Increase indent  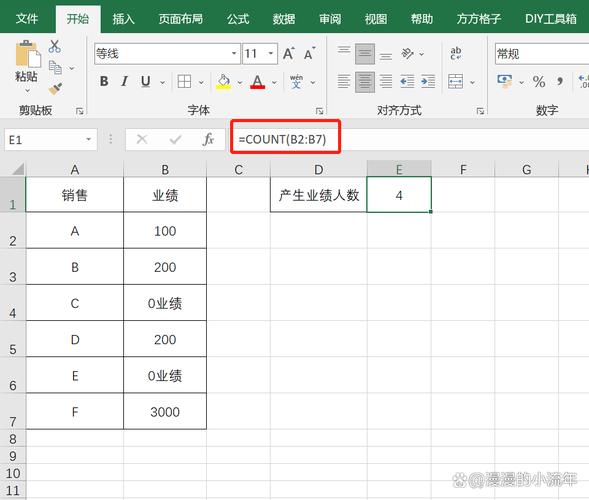pyautogui.click(x=428, y=82)
